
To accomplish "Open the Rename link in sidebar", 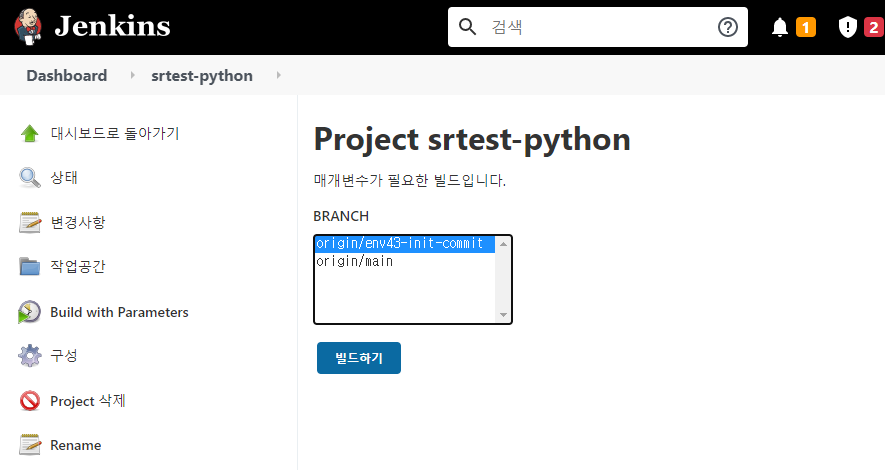I will 76,445.
